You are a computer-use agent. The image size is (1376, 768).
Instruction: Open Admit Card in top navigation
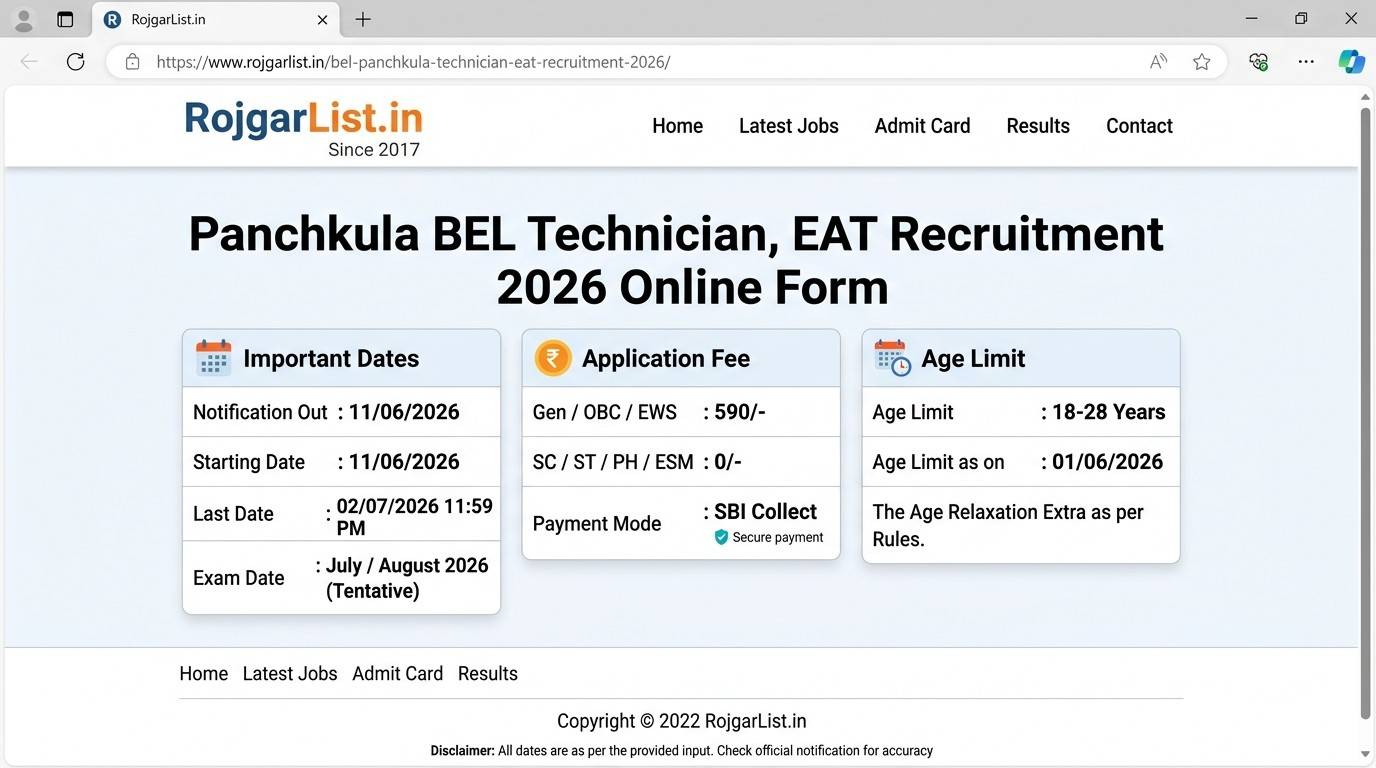[922, 126]
